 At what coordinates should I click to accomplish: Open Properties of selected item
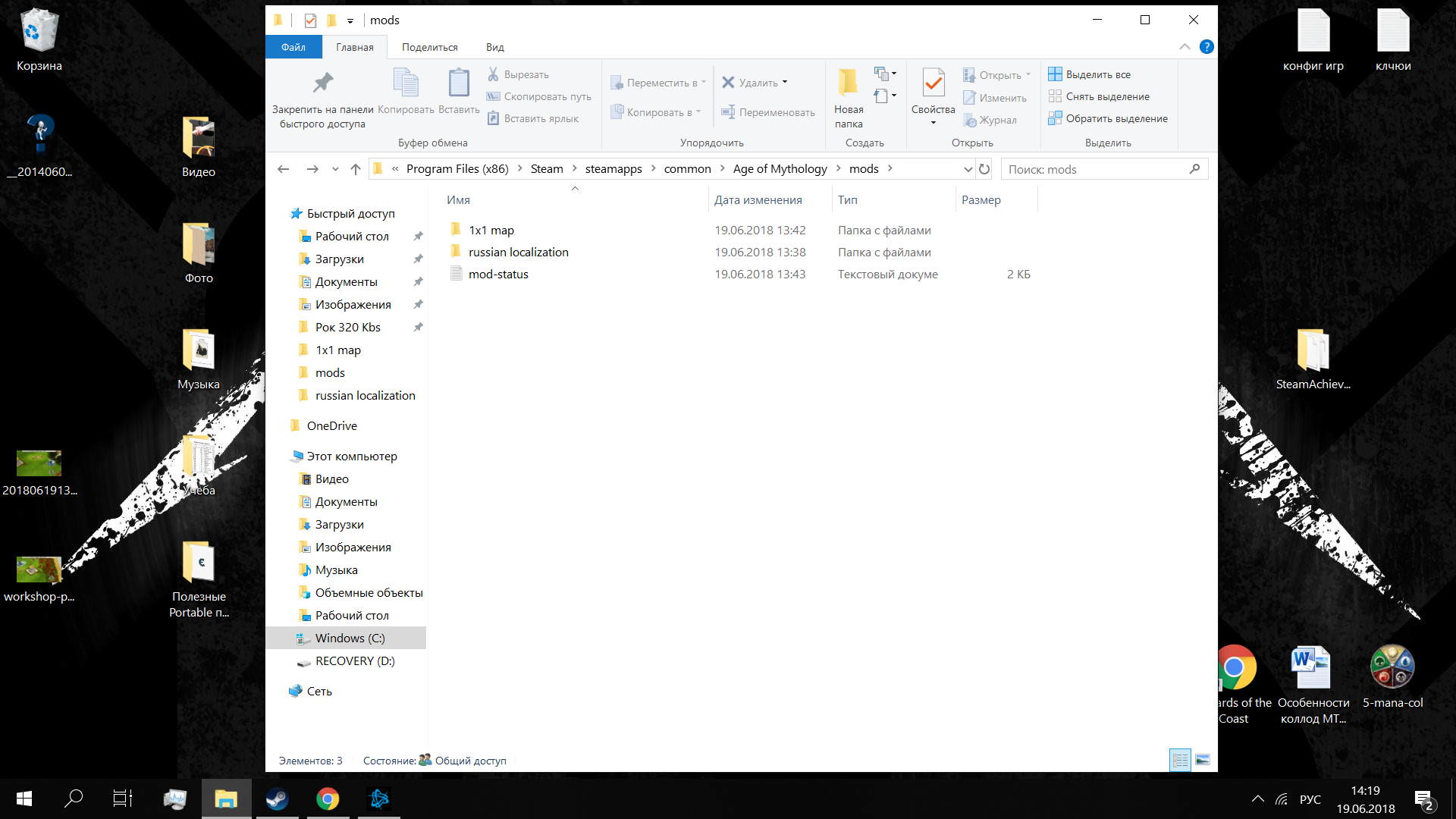pyautogui.click(x=933, y=95)
